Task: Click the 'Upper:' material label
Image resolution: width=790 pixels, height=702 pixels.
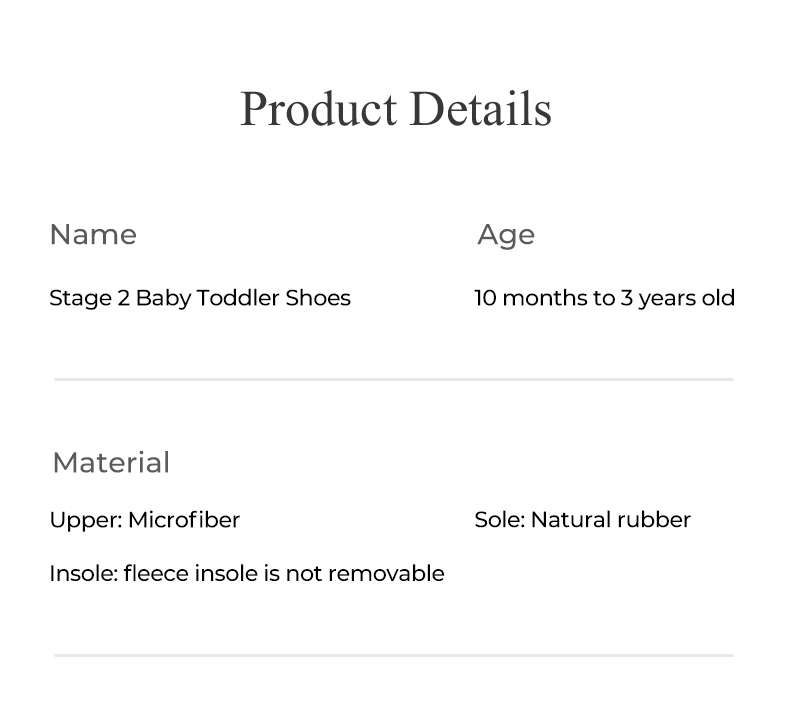Action: (85, 520)
